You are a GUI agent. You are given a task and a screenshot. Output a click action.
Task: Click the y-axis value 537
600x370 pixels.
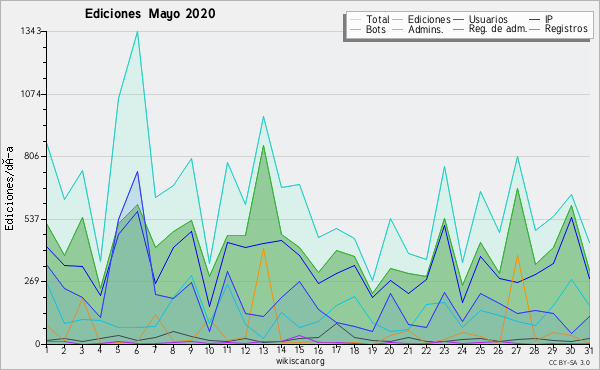point(32,219)
